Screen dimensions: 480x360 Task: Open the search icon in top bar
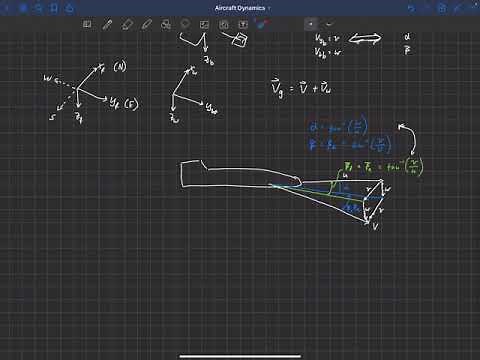(x=39, y=8)
